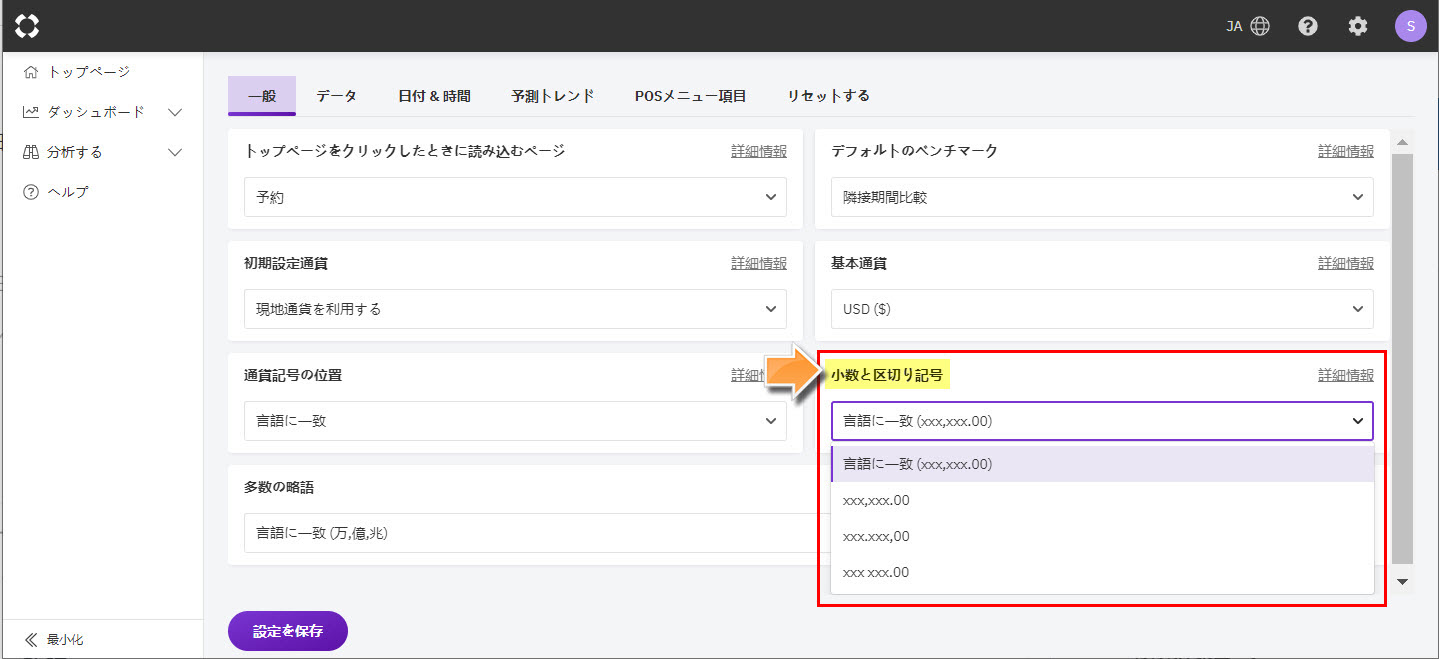The width and height of the screenshot is (1439, 659).
Task: Select the 一般 tab
Action: point(262,96)
